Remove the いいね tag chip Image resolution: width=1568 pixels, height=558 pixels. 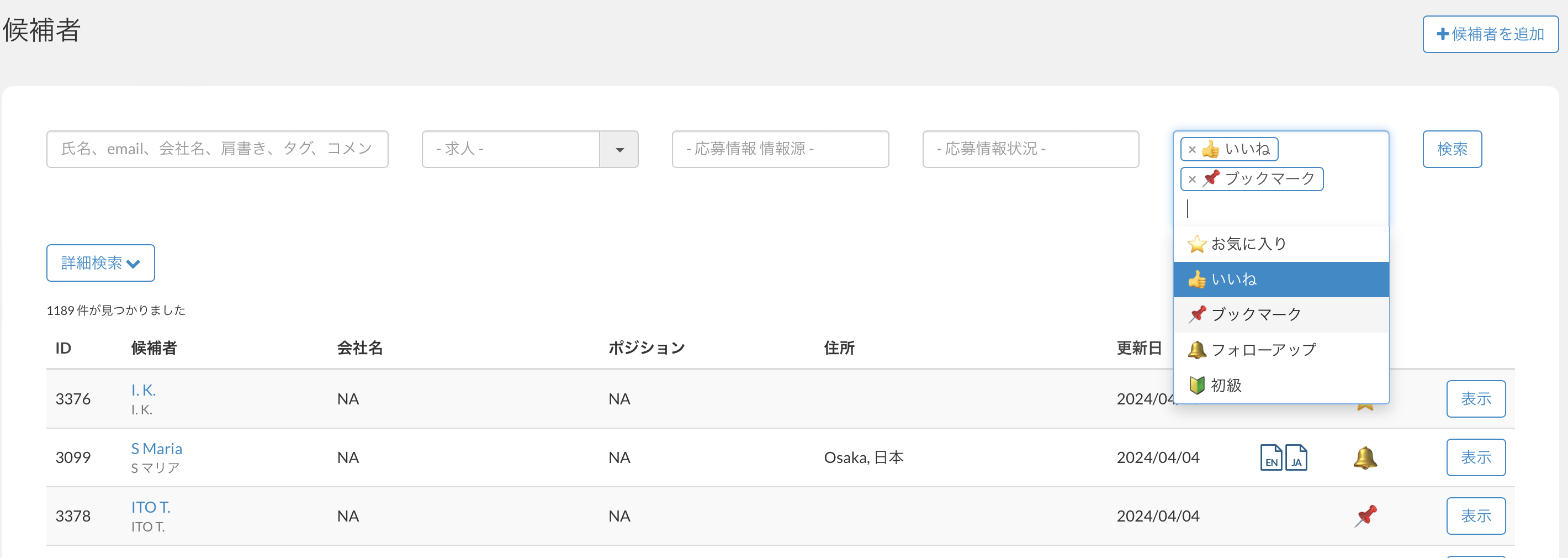(1192, 149)
